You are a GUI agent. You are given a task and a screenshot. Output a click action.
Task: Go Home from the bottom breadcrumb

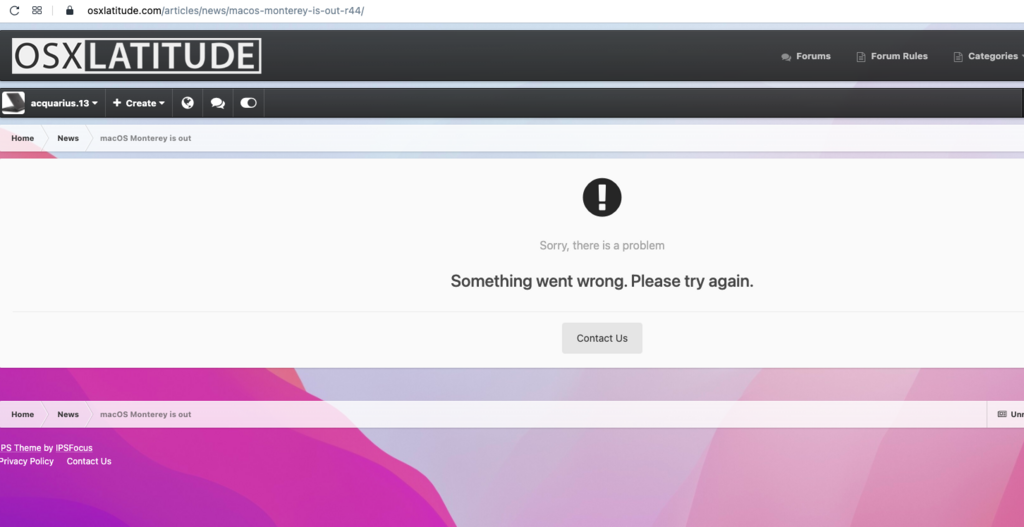click(22, 415)
